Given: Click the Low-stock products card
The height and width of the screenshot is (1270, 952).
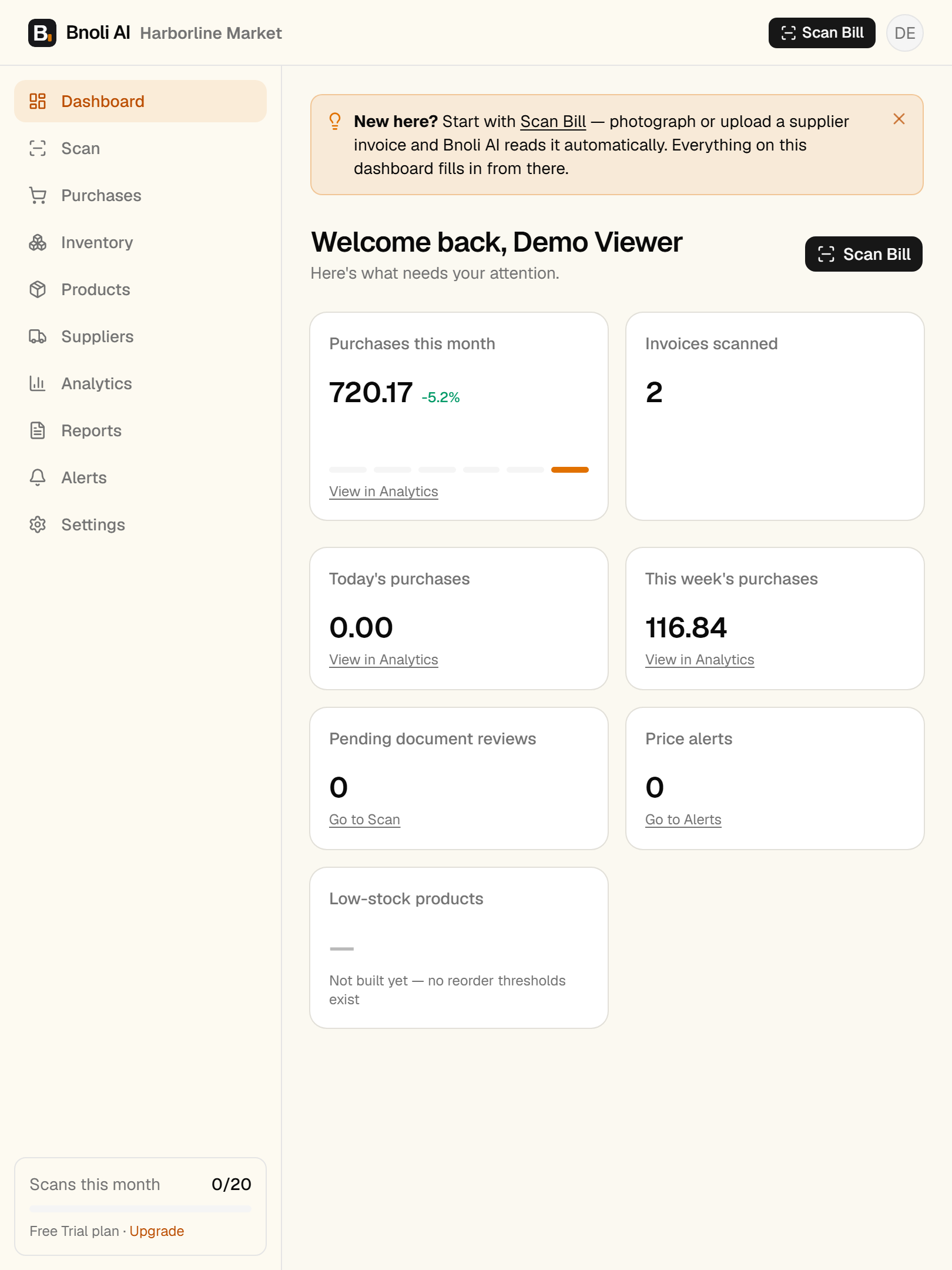Looking at the screenshot, I should pyautogui.click(x=459, y=948).
